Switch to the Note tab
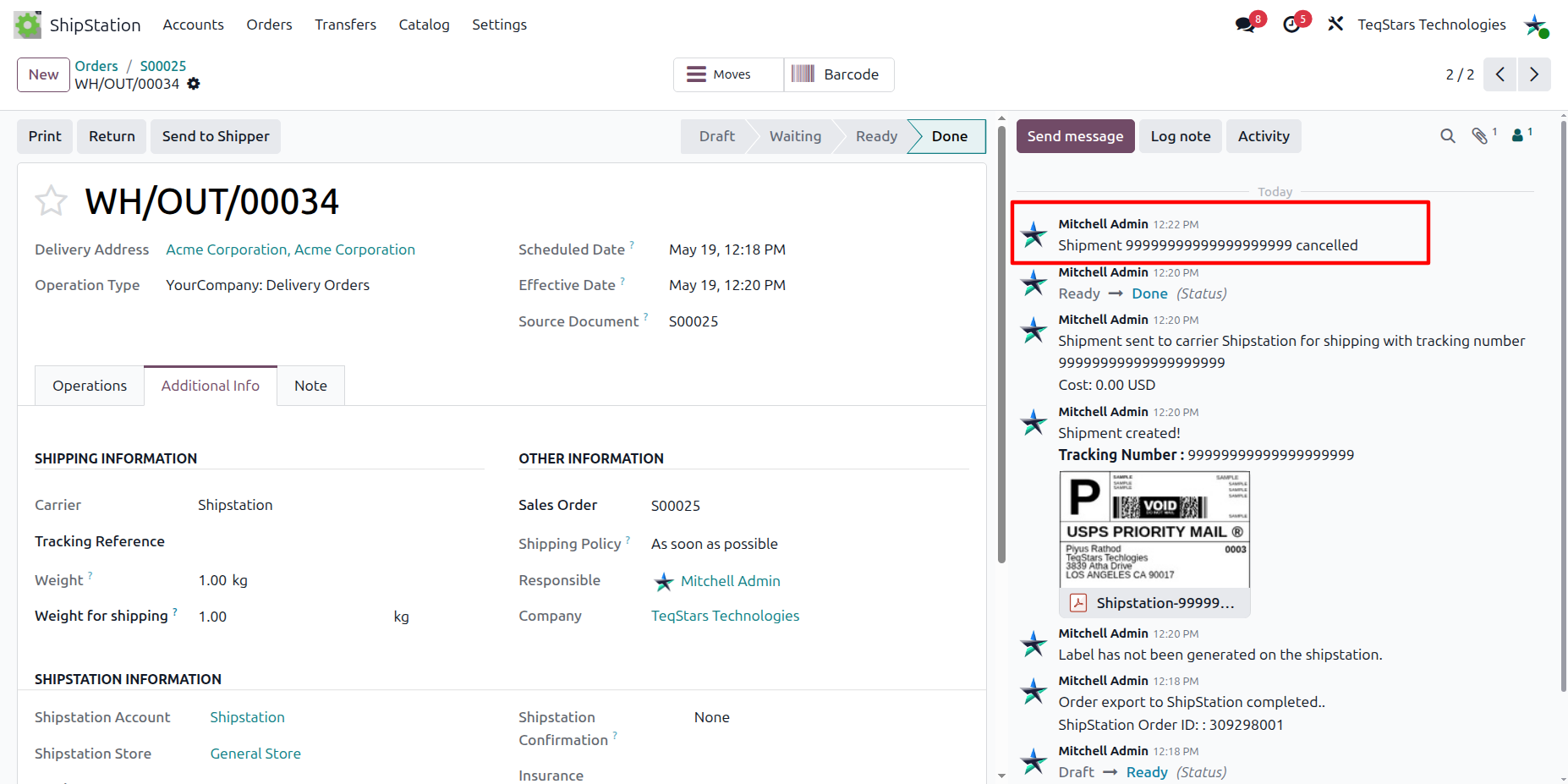Viewport: 1568px width, 784px height. [x=310, y=386]
